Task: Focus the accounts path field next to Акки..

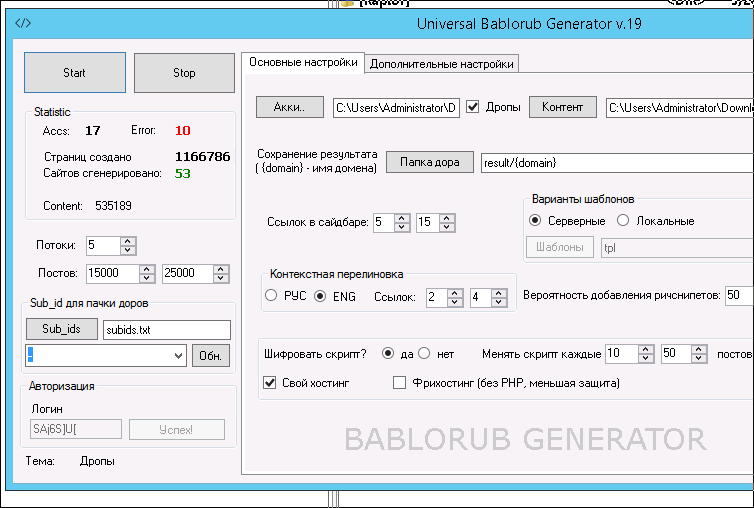Action: pos(396,108)
